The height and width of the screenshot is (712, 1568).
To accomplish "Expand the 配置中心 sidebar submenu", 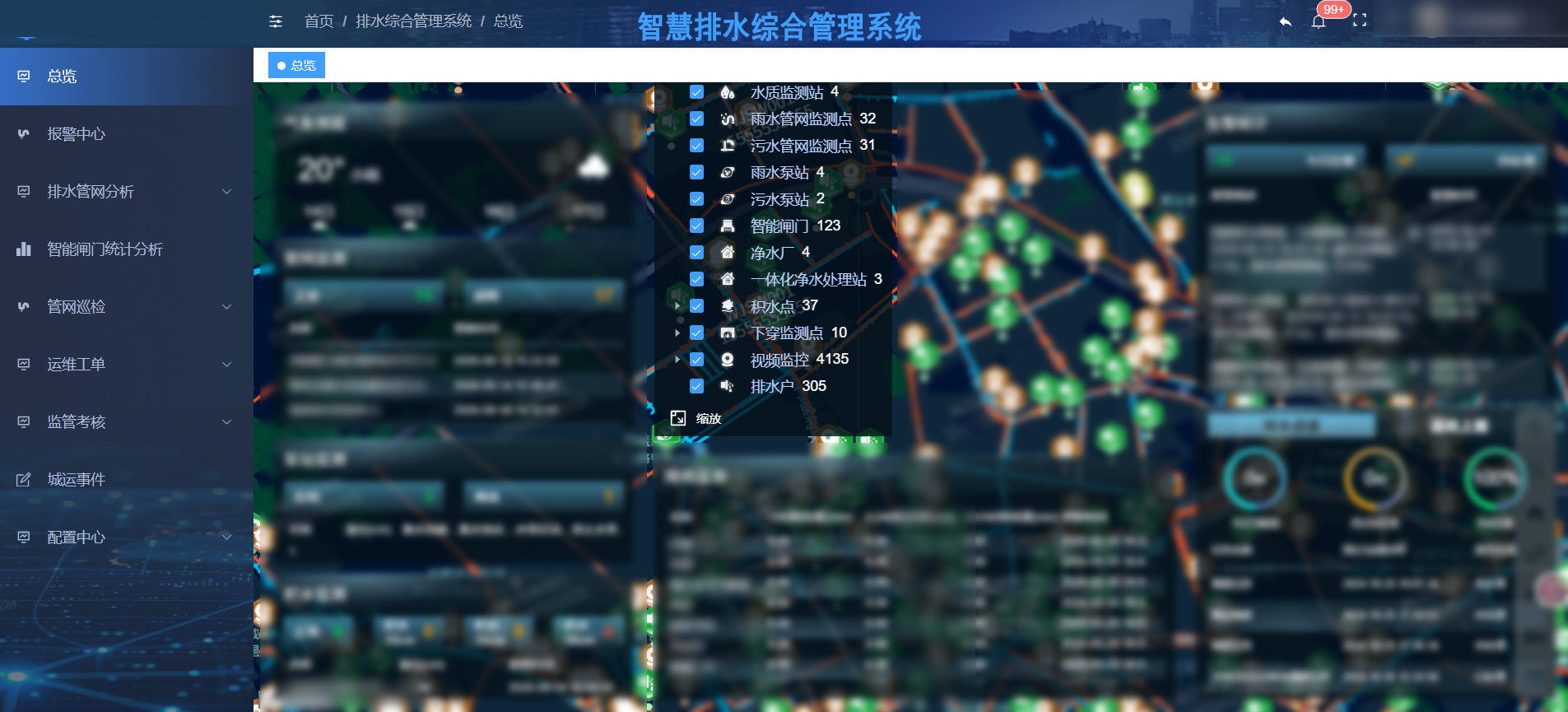I will coord(126,537).
